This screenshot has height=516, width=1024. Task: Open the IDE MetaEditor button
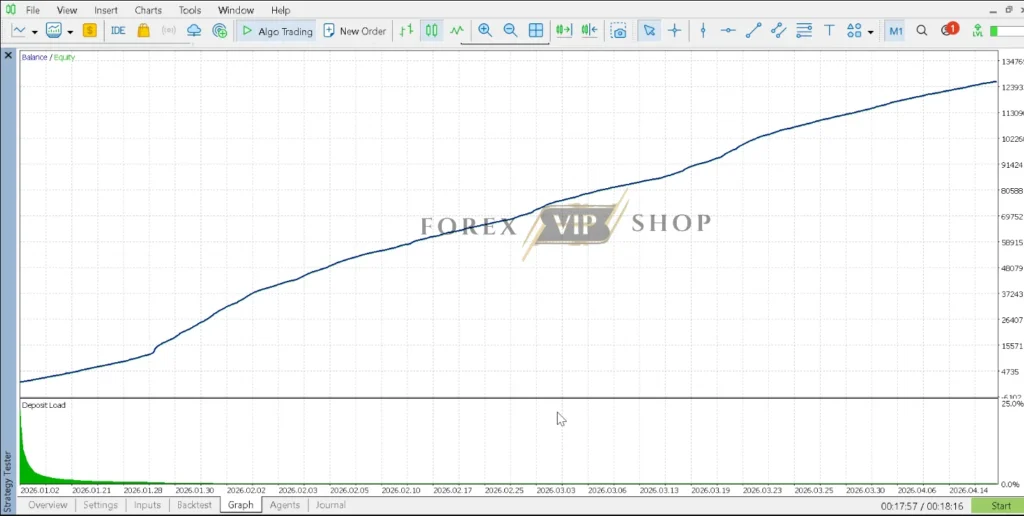pos(118,31)
